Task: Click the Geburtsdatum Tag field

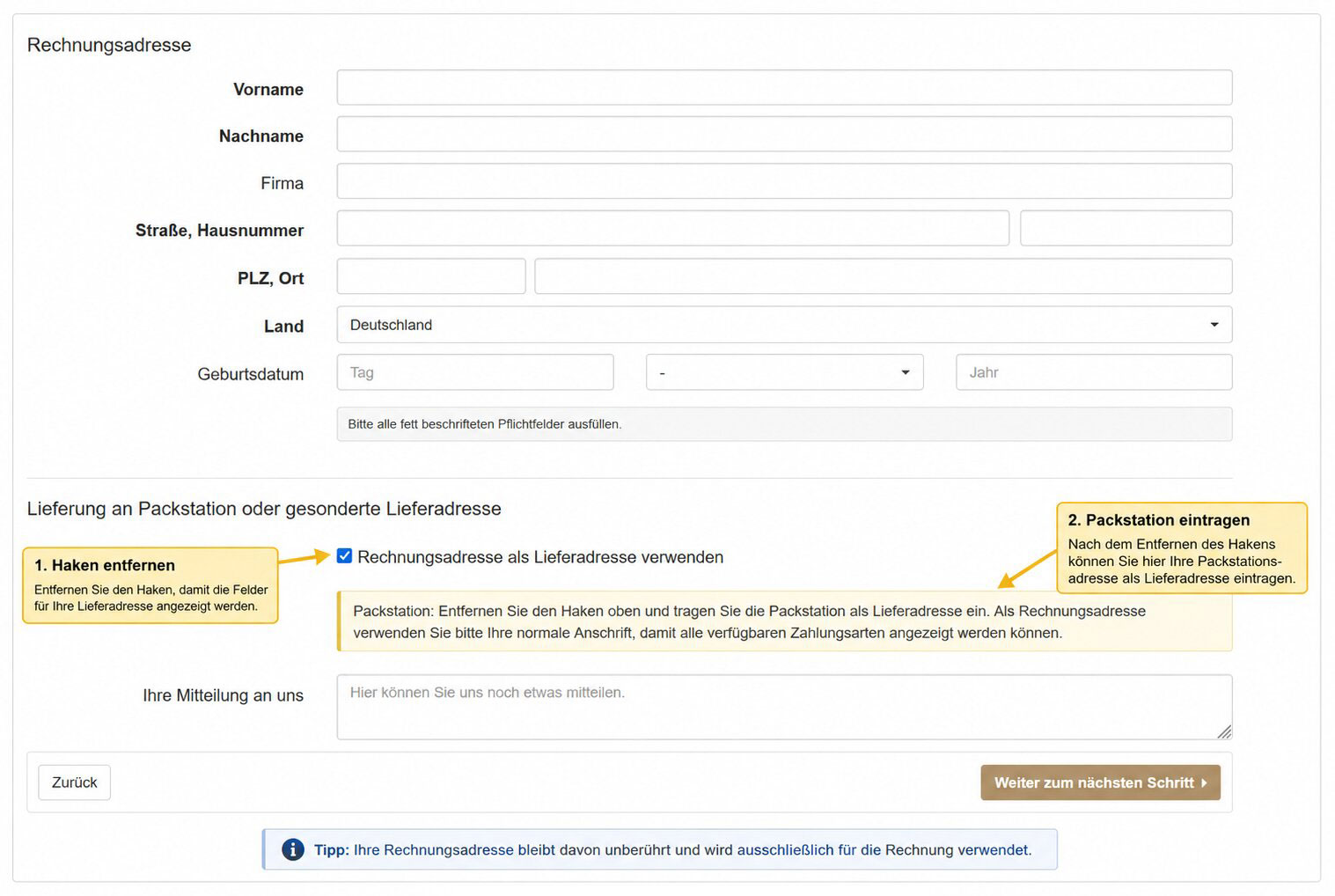Action: 475,372
